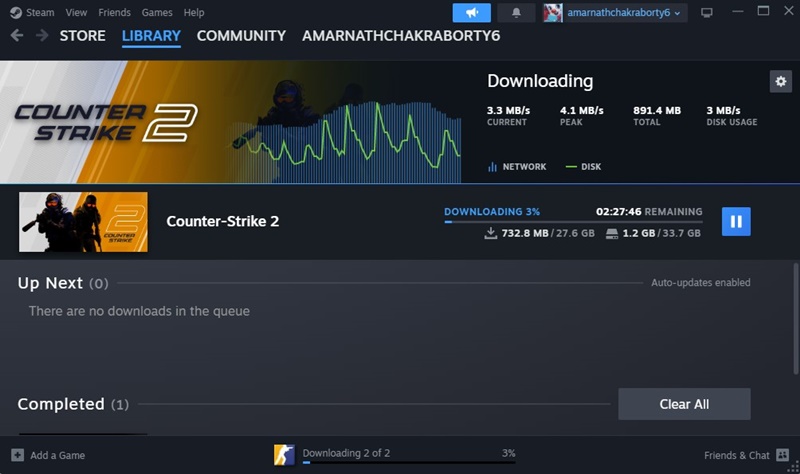Click the 891.4 MB total value
Screen dimensions: 800x474
(657, 110)
